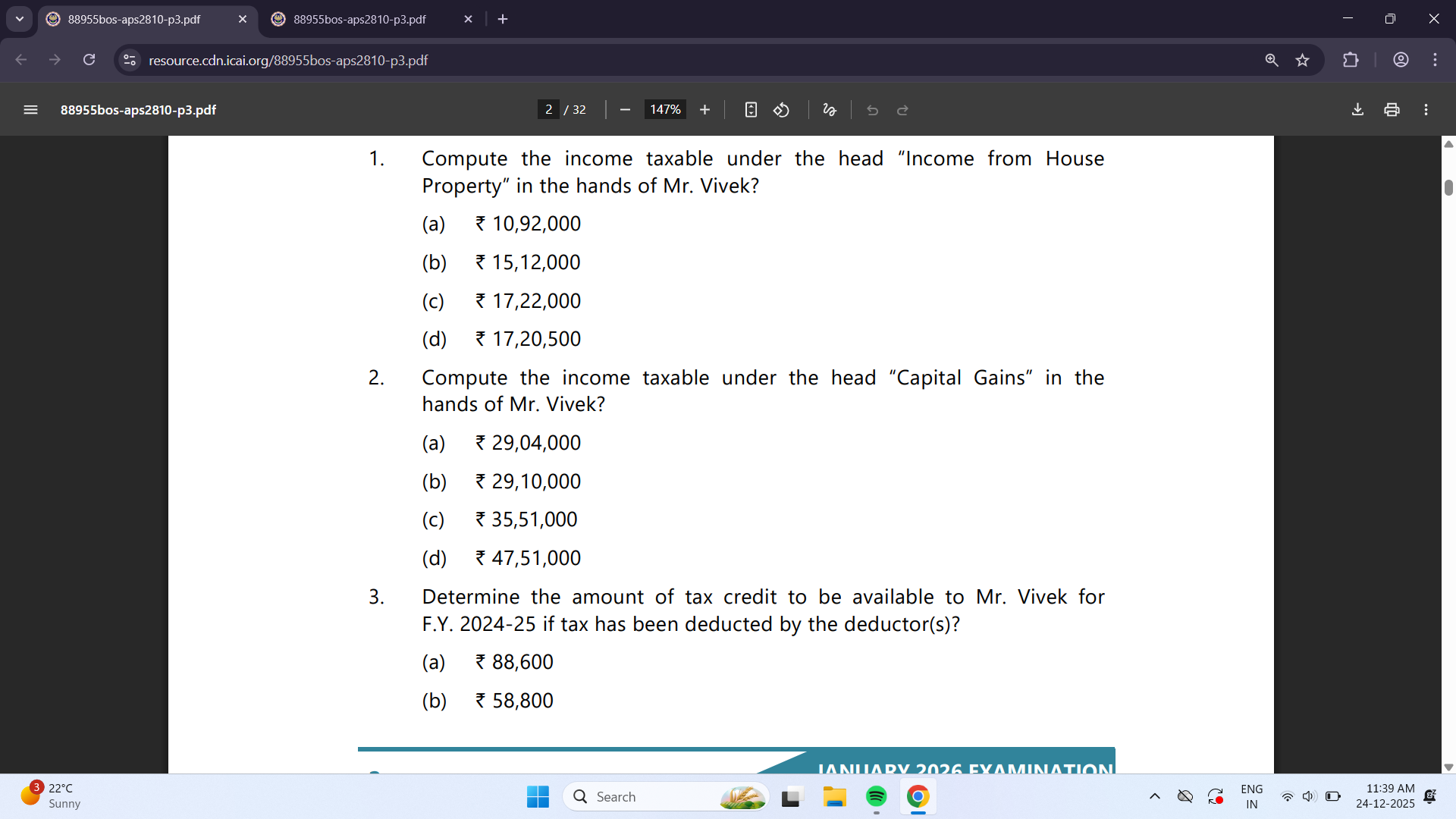Click the option text ₹ 29,10,000
Screen dimensions: 1456x819
tap(528, 482)
